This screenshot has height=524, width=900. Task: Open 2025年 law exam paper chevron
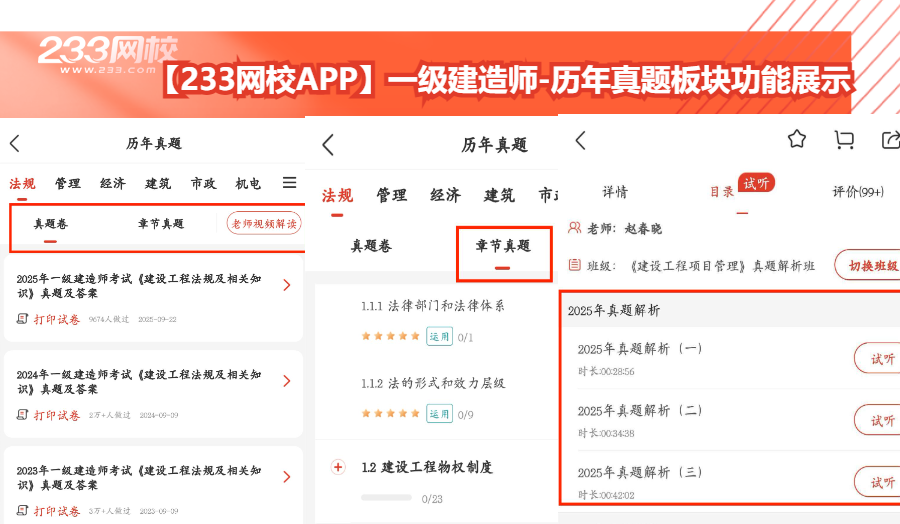pyautogui.click(x=287, y=285)
